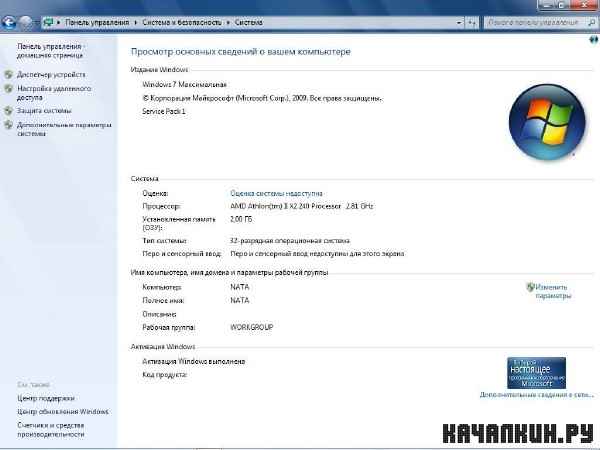Image resolution: width=600 pixels, height=450 pixels.
Task: Open the address bar history dropdown arrow
Action: click(x=459, y=23)
